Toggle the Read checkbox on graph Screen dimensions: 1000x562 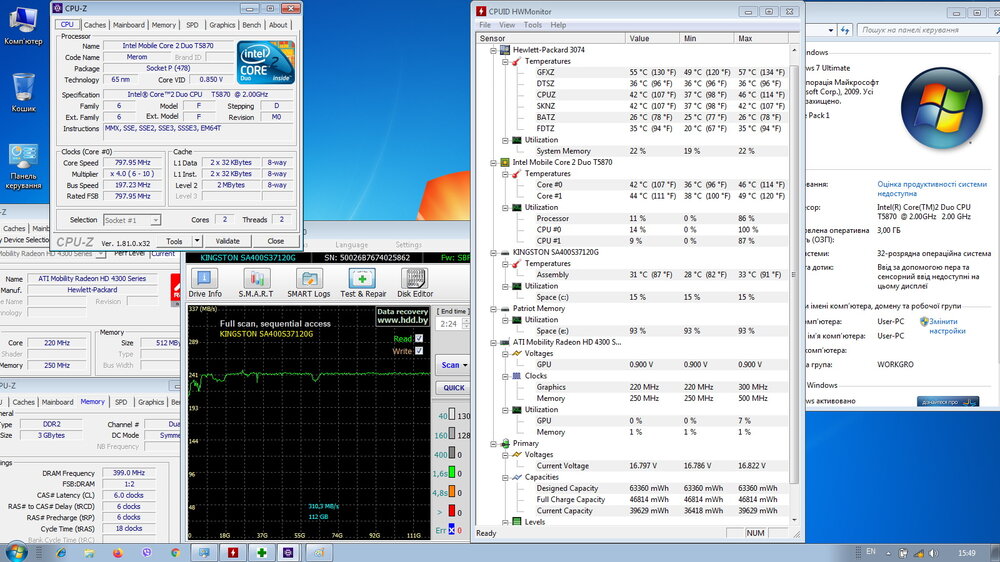(419, 338)
